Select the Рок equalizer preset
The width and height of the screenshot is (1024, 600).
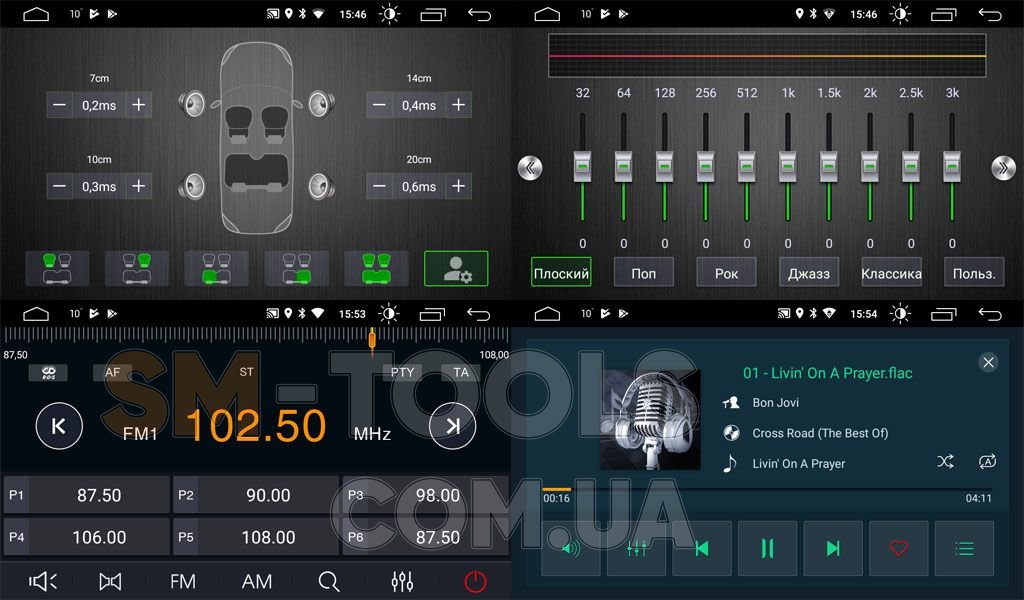point(727,273)
